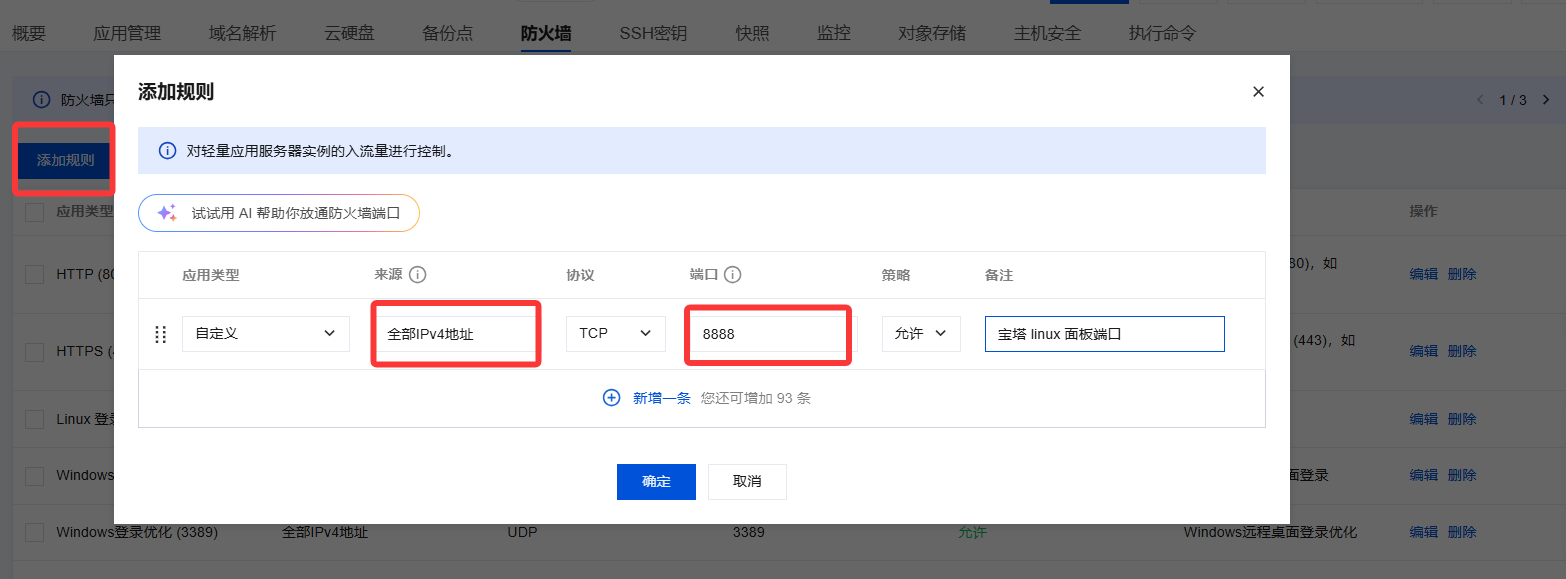Open the TCP protocol dropdown
The image size is (1566, 579).
click(615, 334)
